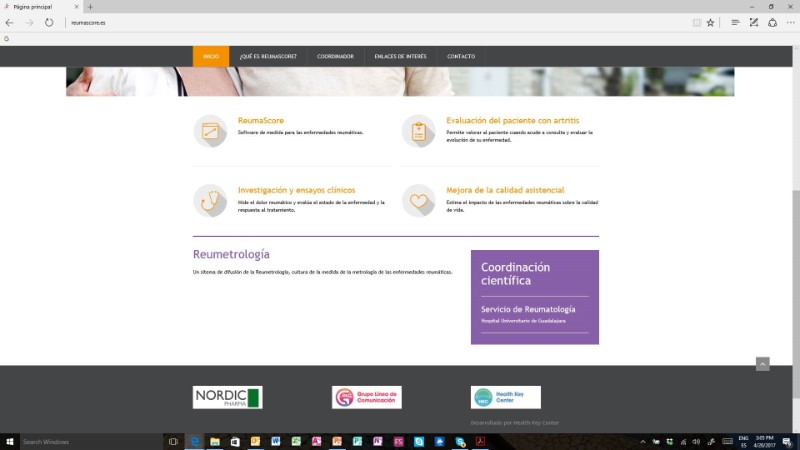Launch Word from the taskbar
This screenshot has width=800, height=450.
tap(276, 442)
